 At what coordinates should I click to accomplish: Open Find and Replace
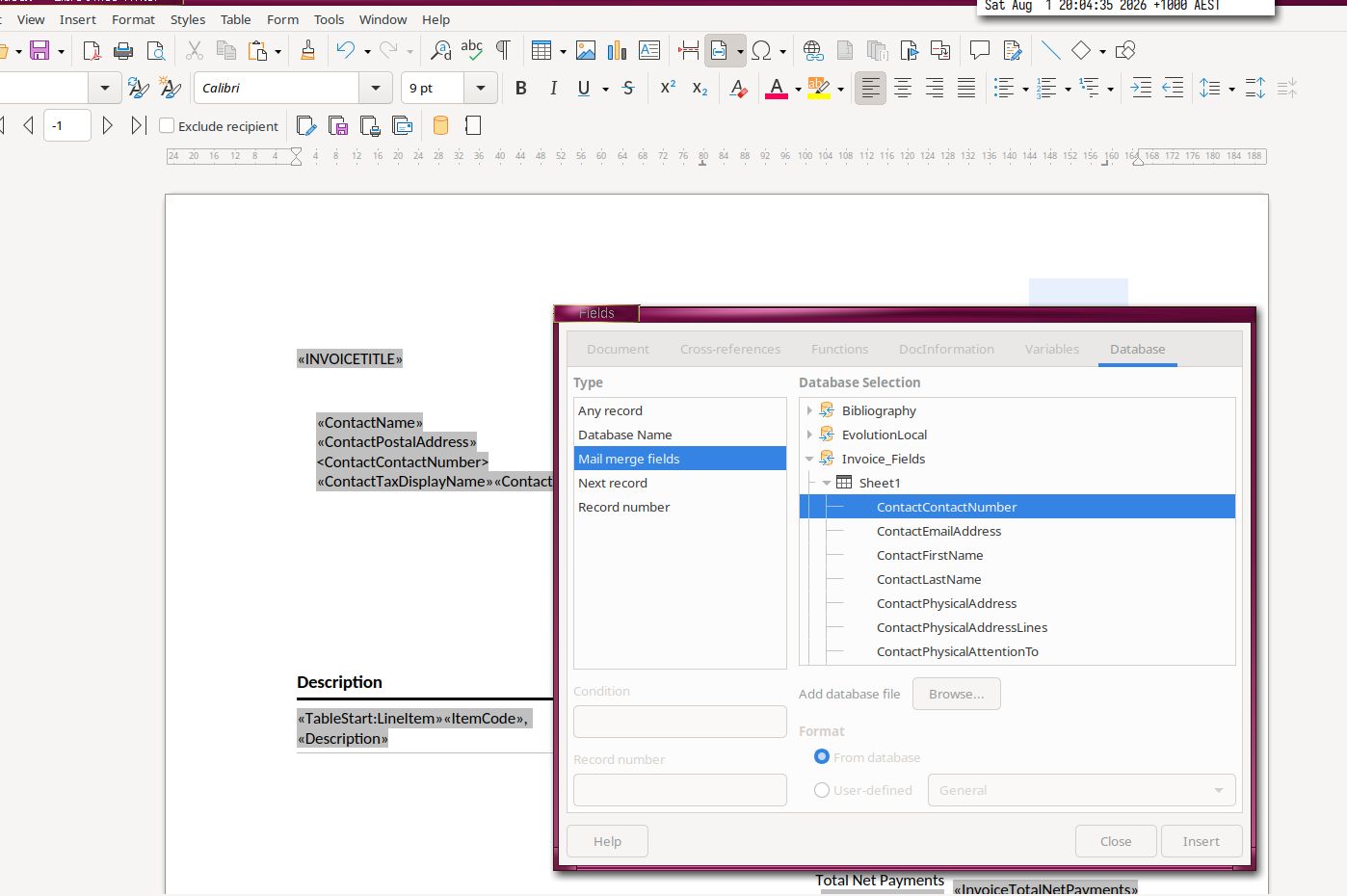point(440,50)
